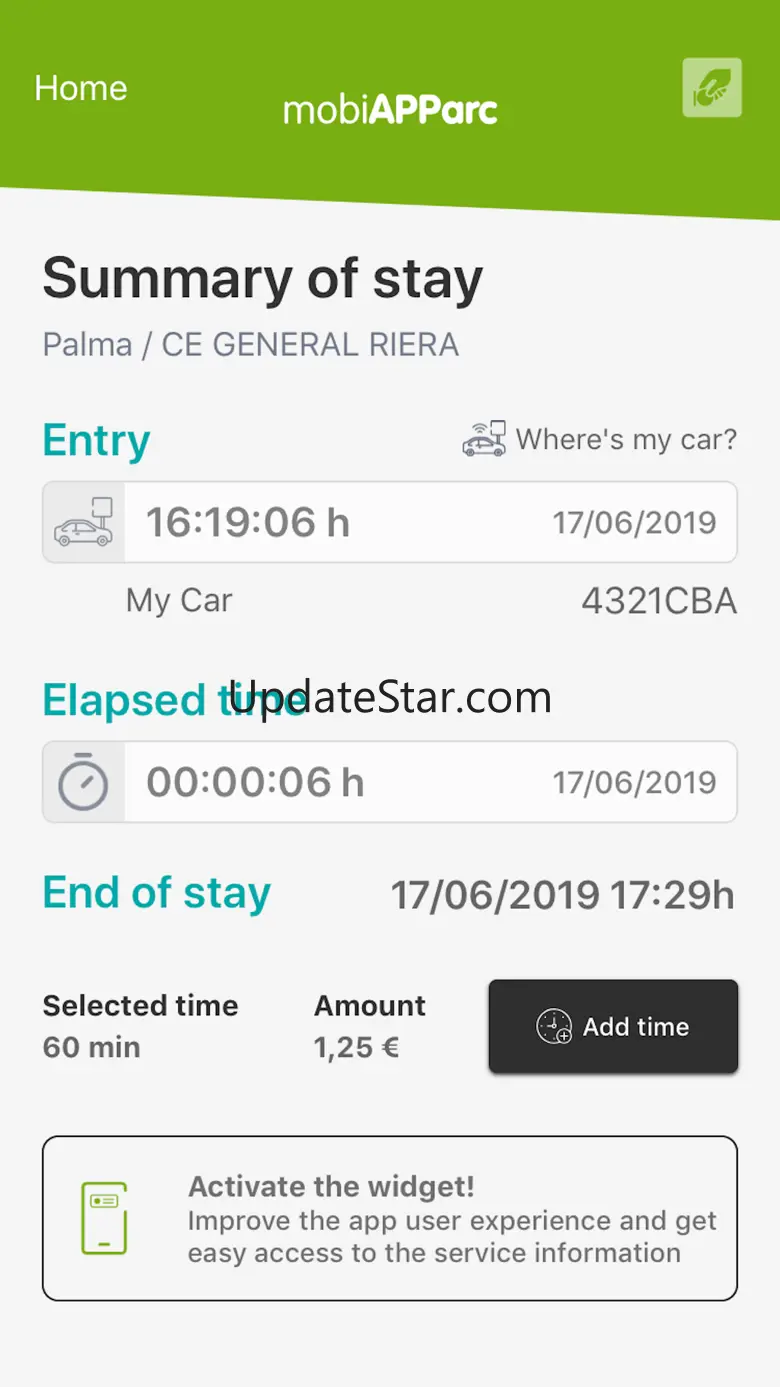Click the car locator icon
This screenshot has height=1387, width=780.
pyautogui.click(x=484, y=439)
